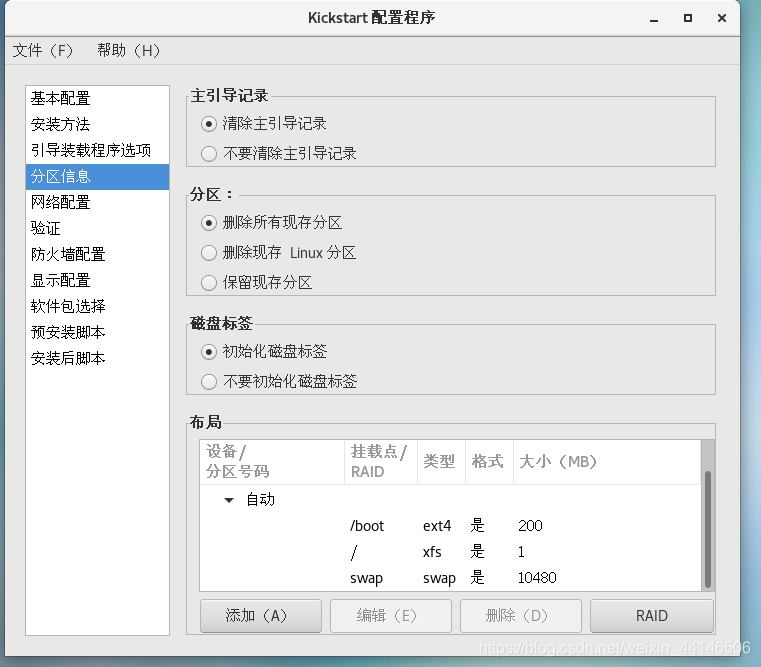
Task: Click the 格式 column header
Action: click(x=489, y=462)
